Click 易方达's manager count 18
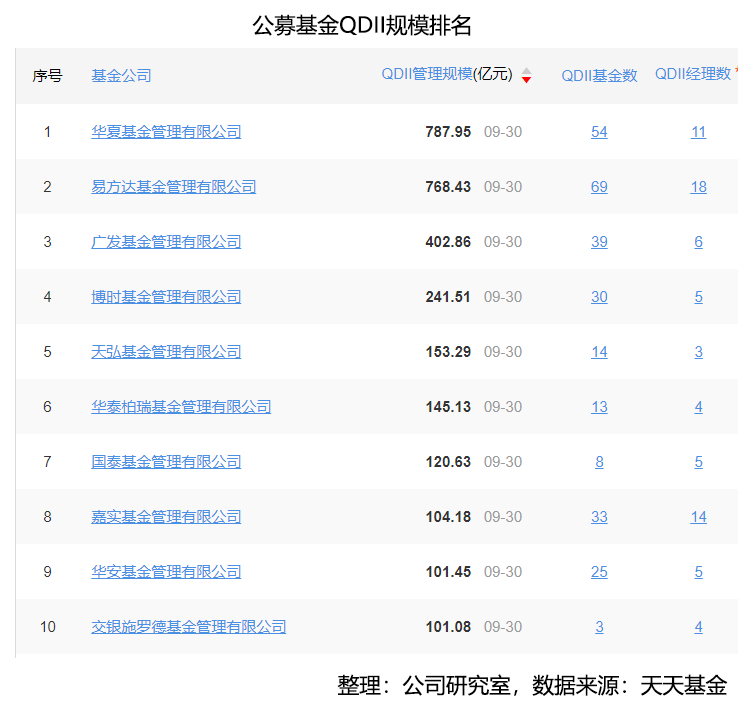The image size is (752, 712). [x=698, y=187]
